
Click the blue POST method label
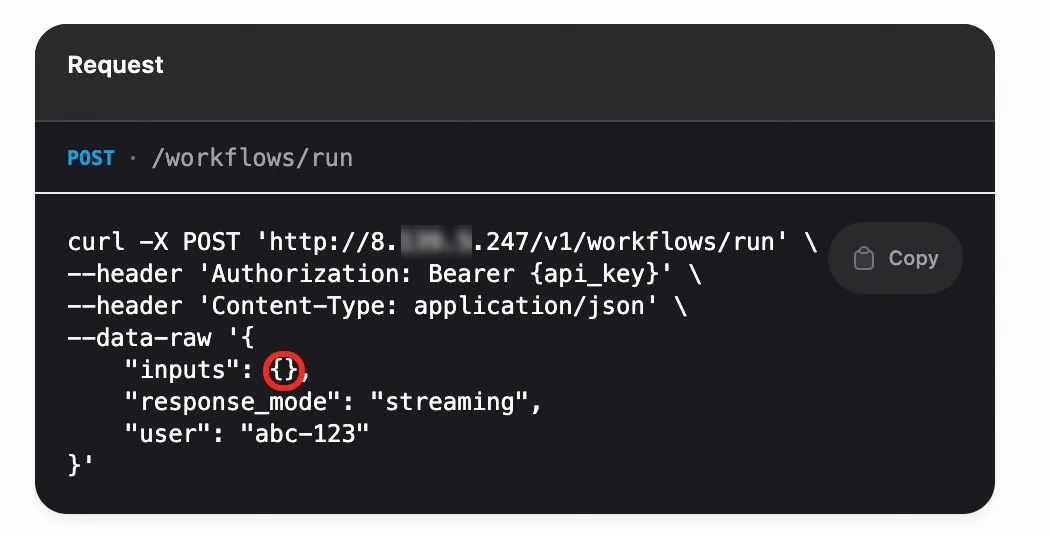point(91,158)
